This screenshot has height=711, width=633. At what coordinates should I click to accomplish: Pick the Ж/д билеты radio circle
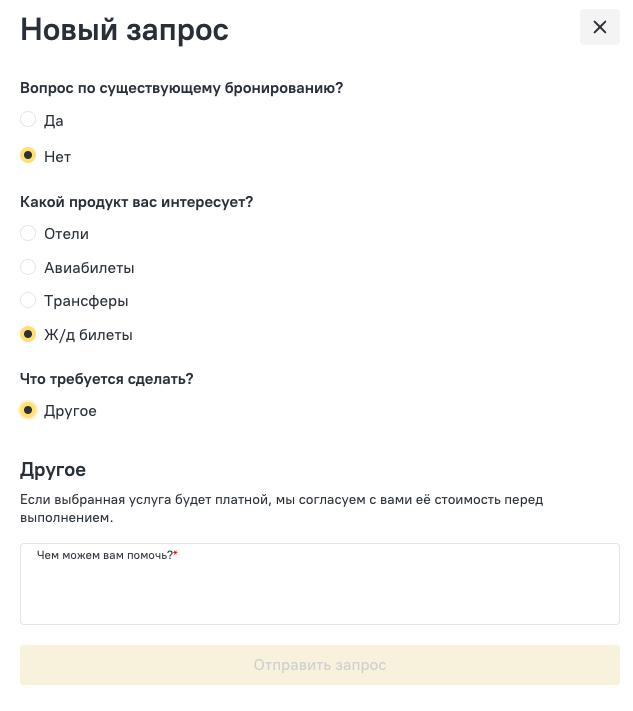click(28, 334)
